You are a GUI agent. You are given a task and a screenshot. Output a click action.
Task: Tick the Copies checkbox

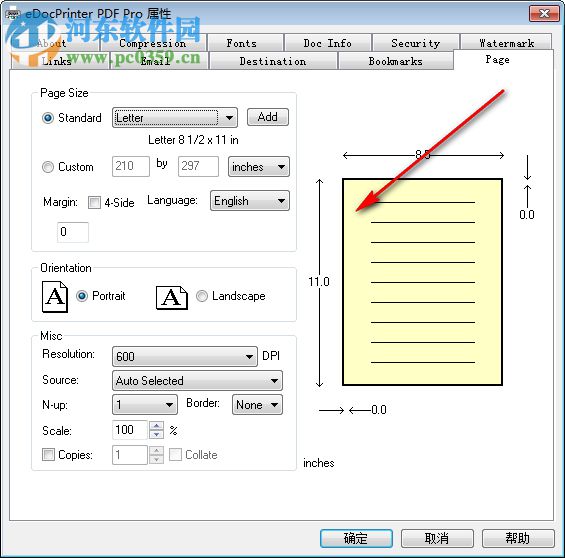[48, 455]
